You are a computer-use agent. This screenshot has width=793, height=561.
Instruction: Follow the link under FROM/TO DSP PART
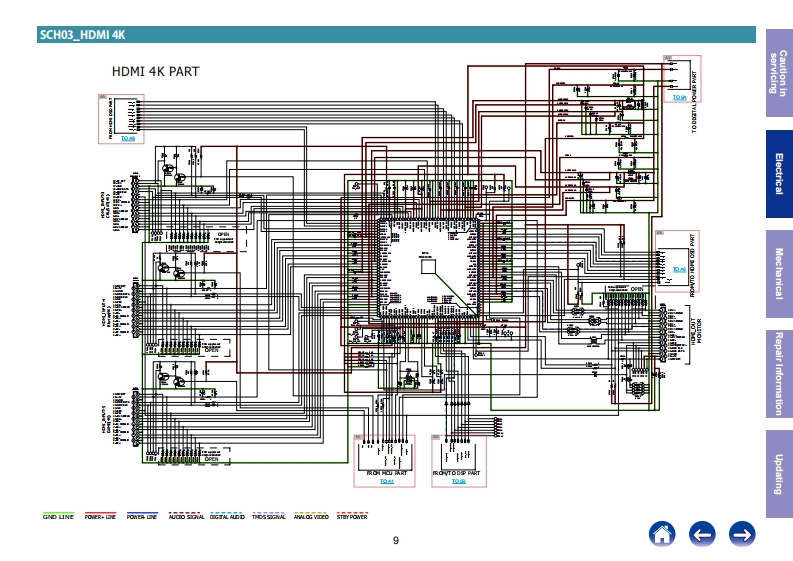click(x=458, y=481)
